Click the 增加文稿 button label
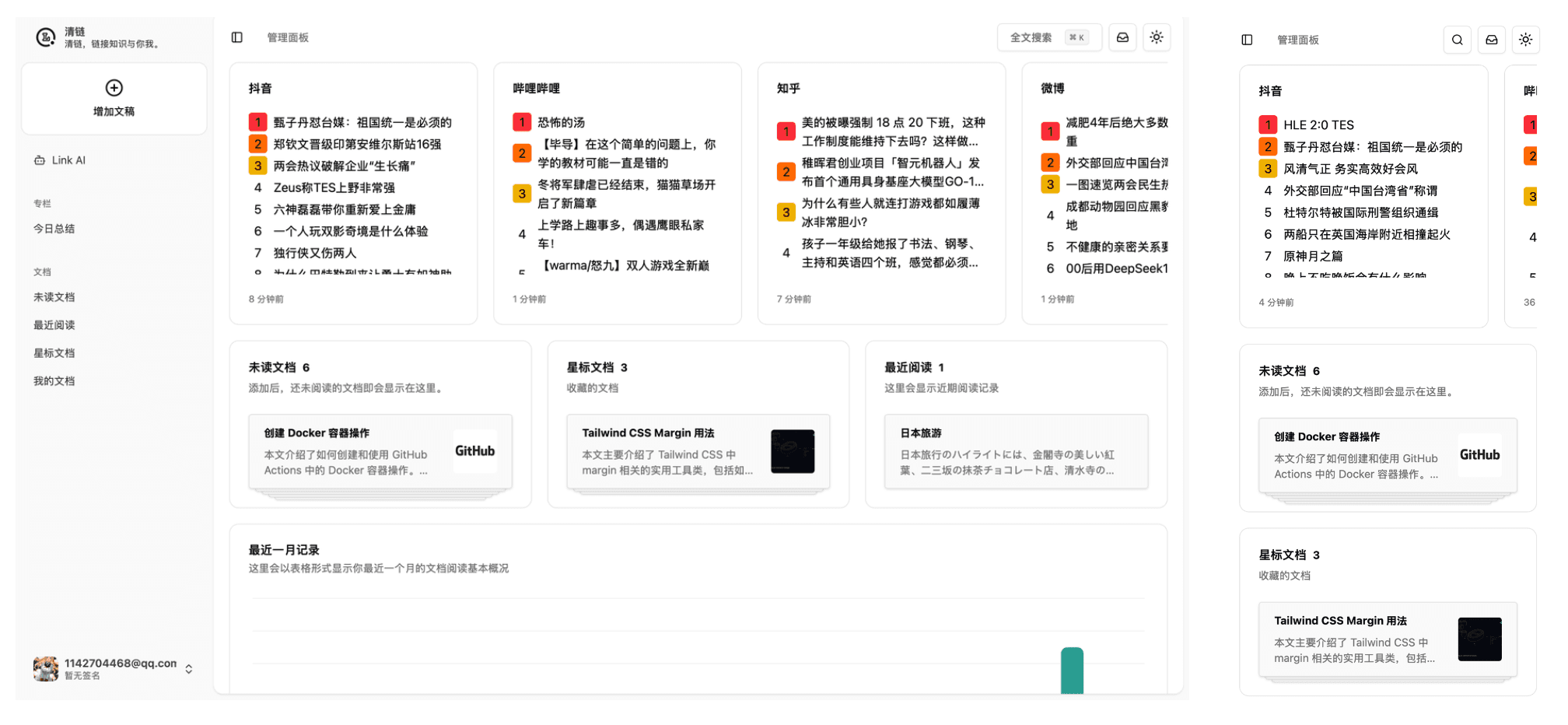The width and height of the screenshot is (1568, 725). pyautogui.click(x=114, y=111)
